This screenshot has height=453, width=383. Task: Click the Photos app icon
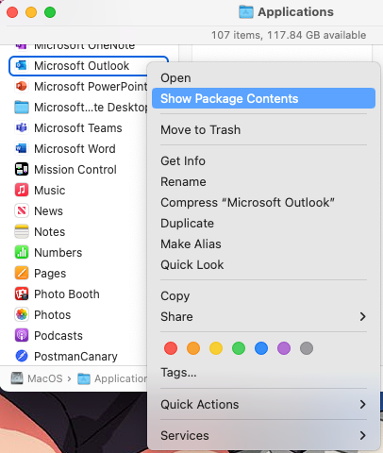(x=22, y=315)
